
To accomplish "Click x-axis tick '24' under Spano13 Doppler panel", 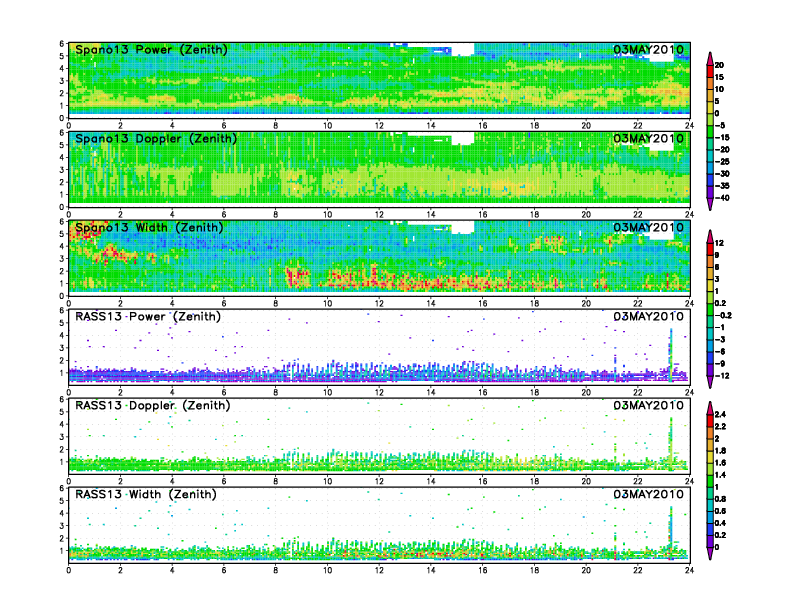I will (689, 215).
